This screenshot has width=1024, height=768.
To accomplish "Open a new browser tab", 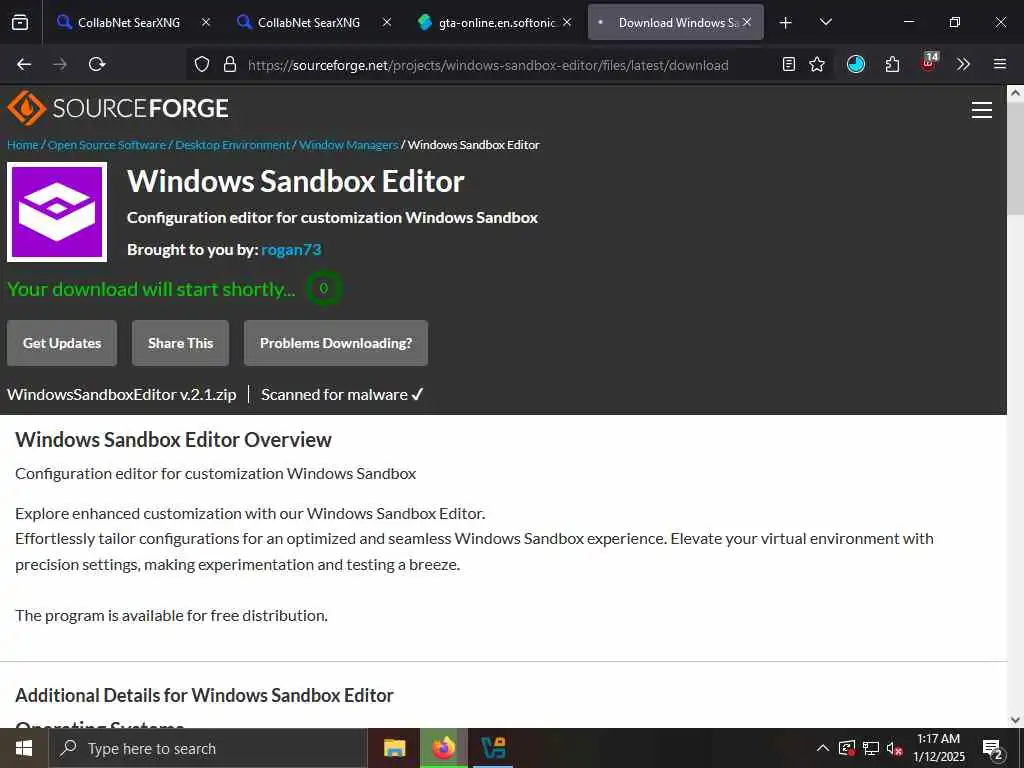I will [786, 23].
